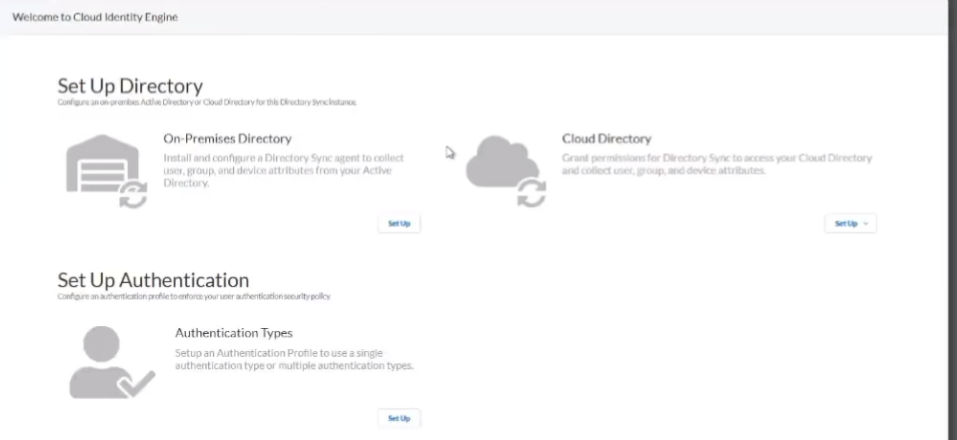This screenshot has width=957, height=440.
Task: Select the On-Premises Directory heading
Action: 227,139
